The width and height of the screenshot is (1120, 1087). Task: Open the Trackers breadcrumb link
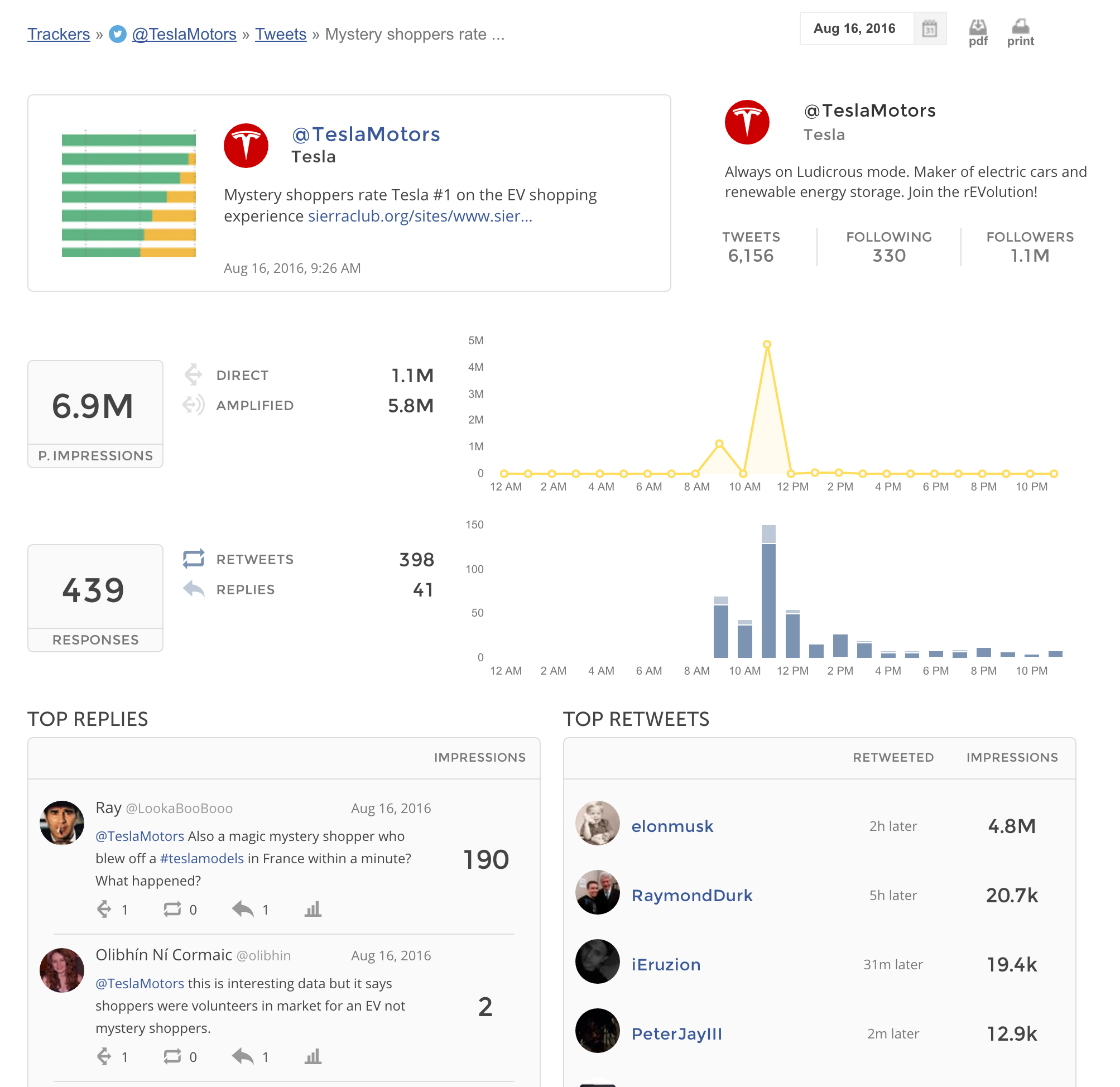click(x=59, y=34)
